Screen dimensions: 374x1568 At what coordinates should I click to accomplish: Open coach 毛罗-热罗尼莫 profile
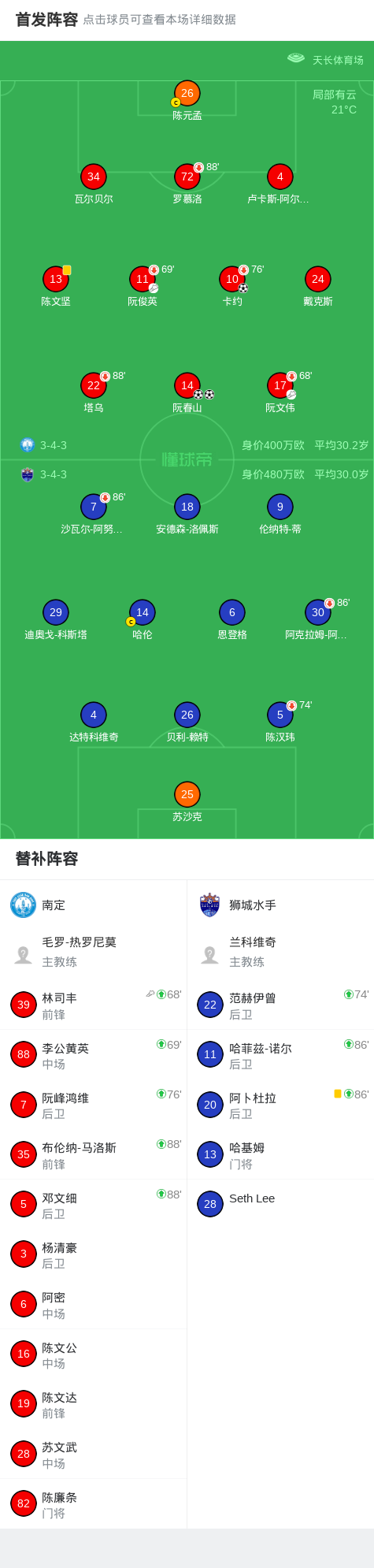pos(94,952)
